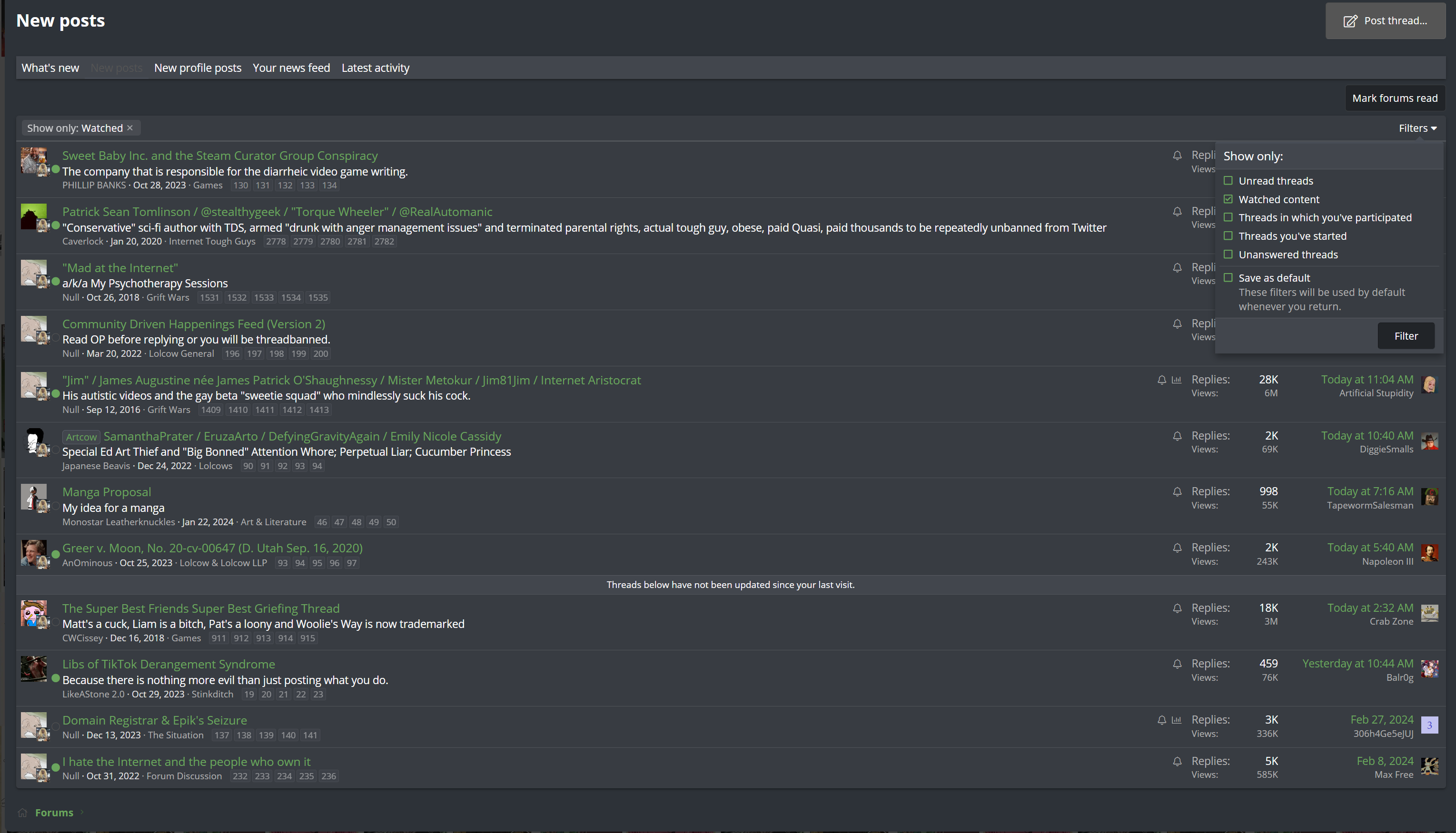Open the Latest activity tab
This screenshot has height=833, width=1456.
pos(376,68)
